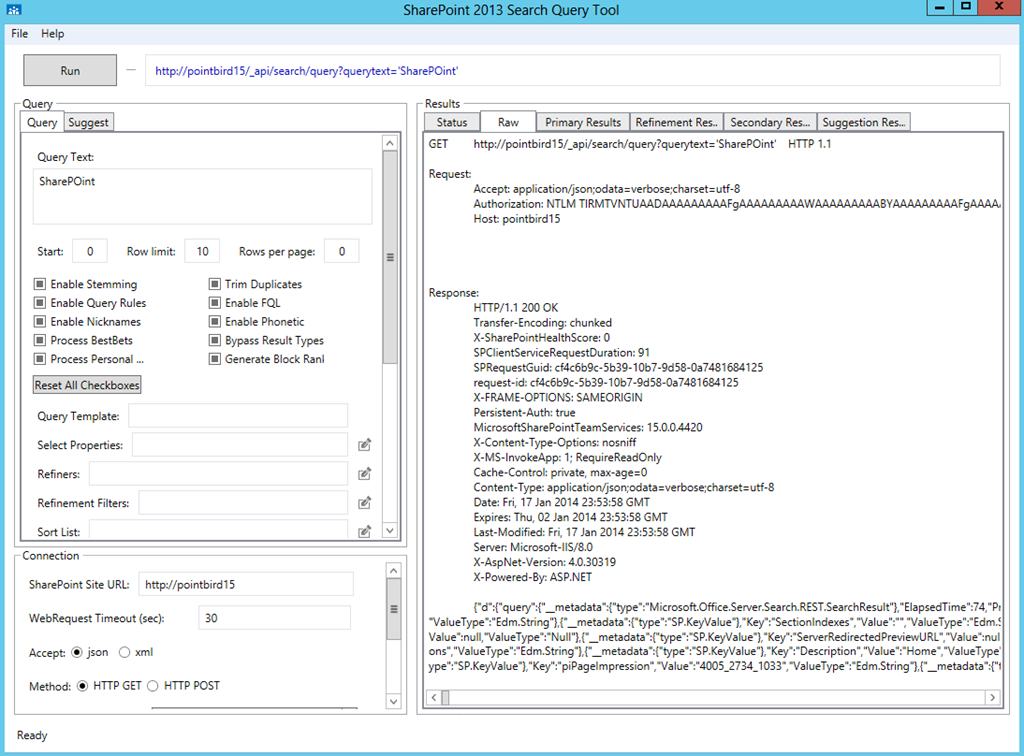Click the Run button
Image resolution: width=1024 pixels, height=756 pixels.
pyautogui.click(x=70, y=71)
